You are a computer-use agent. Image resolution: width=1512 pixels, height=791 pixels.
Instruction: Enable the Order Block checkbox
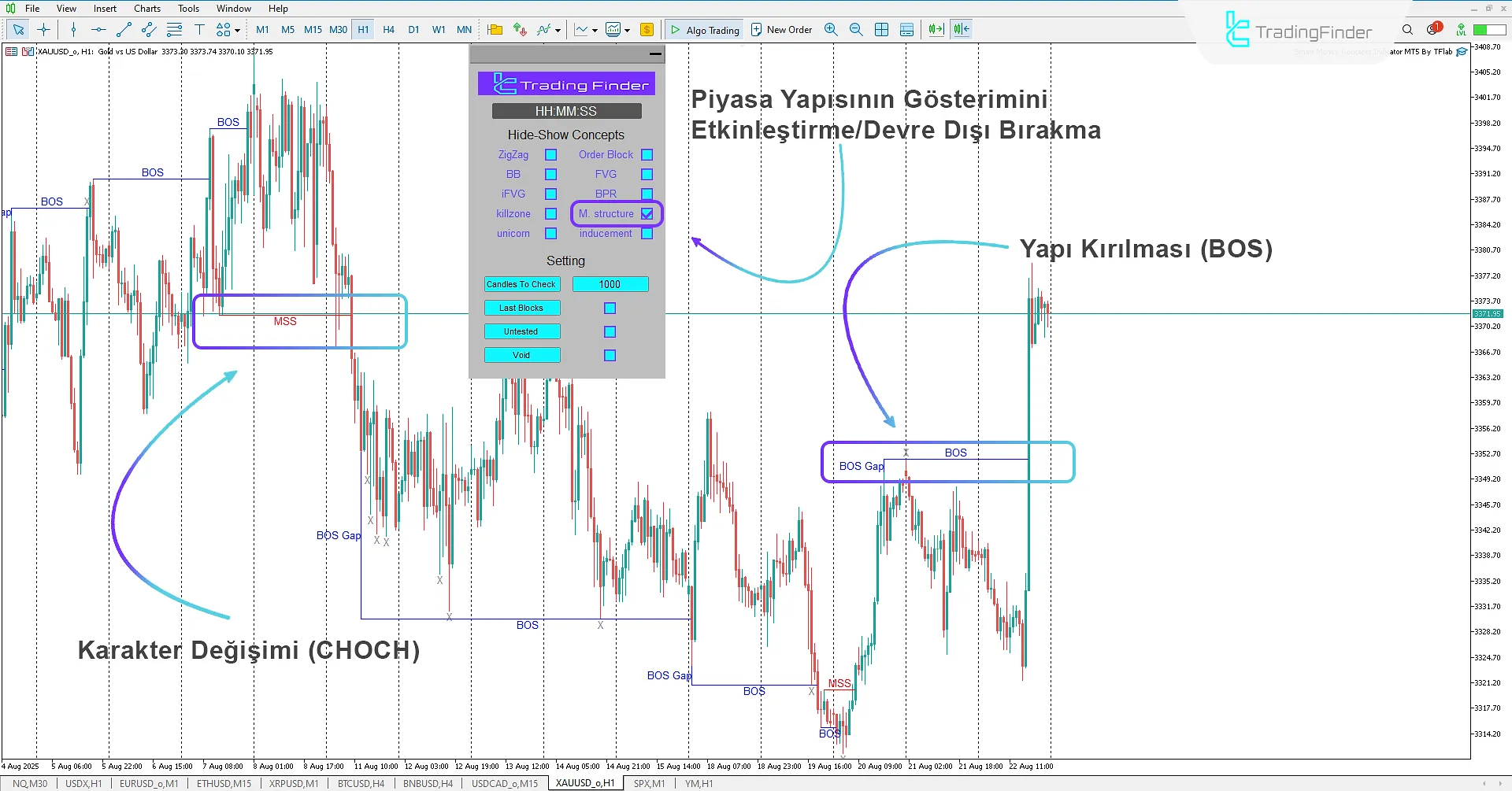[647, 155]
